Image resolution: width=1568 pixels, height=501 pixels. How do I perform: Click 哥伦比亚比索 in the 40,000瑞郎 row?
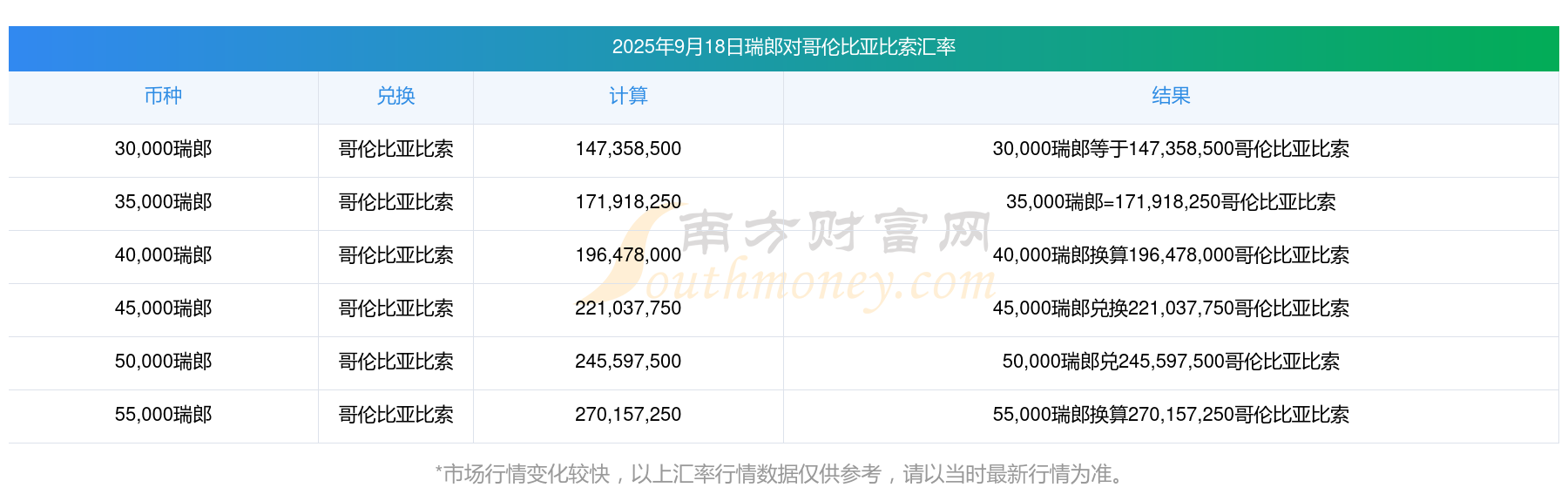(x=395, y=255)
